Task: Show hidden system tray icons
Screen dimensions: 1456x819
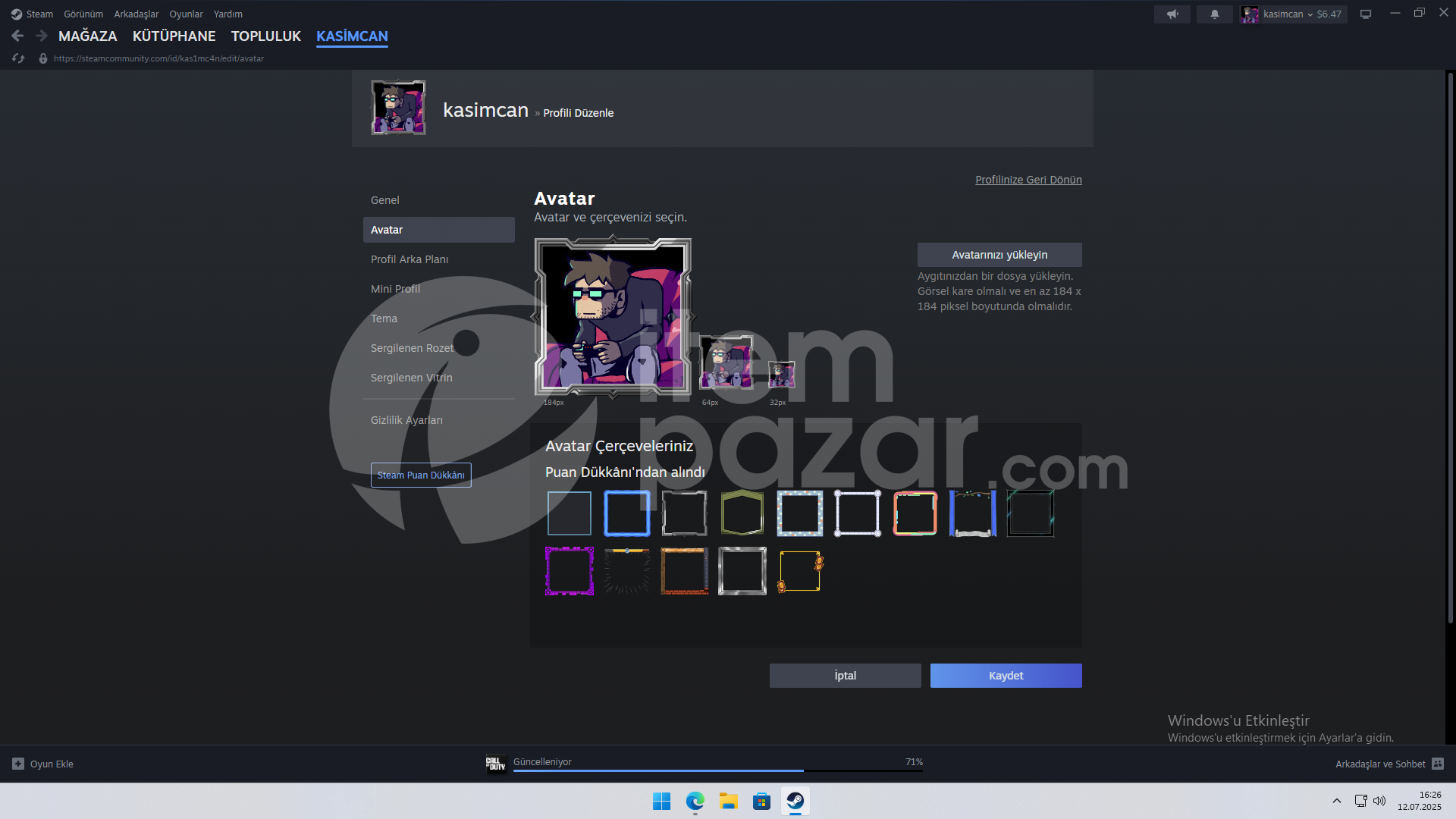Action: (1337, 801)
